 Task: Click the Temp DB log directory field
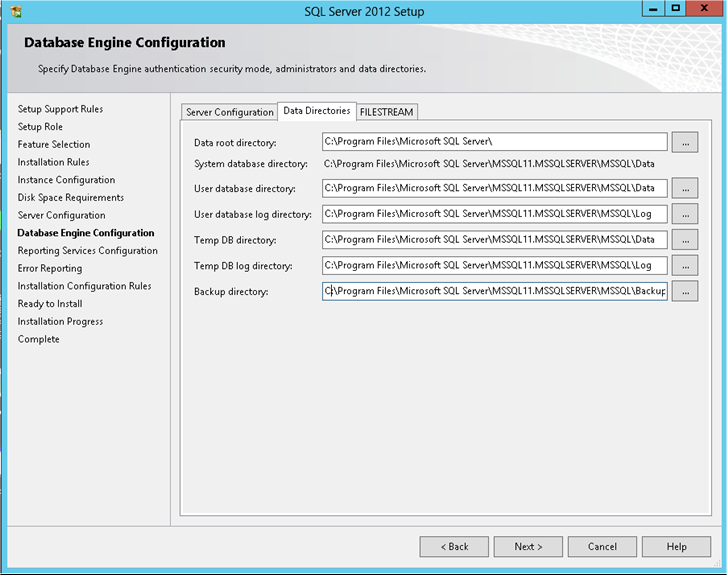(x=495, y=265)
